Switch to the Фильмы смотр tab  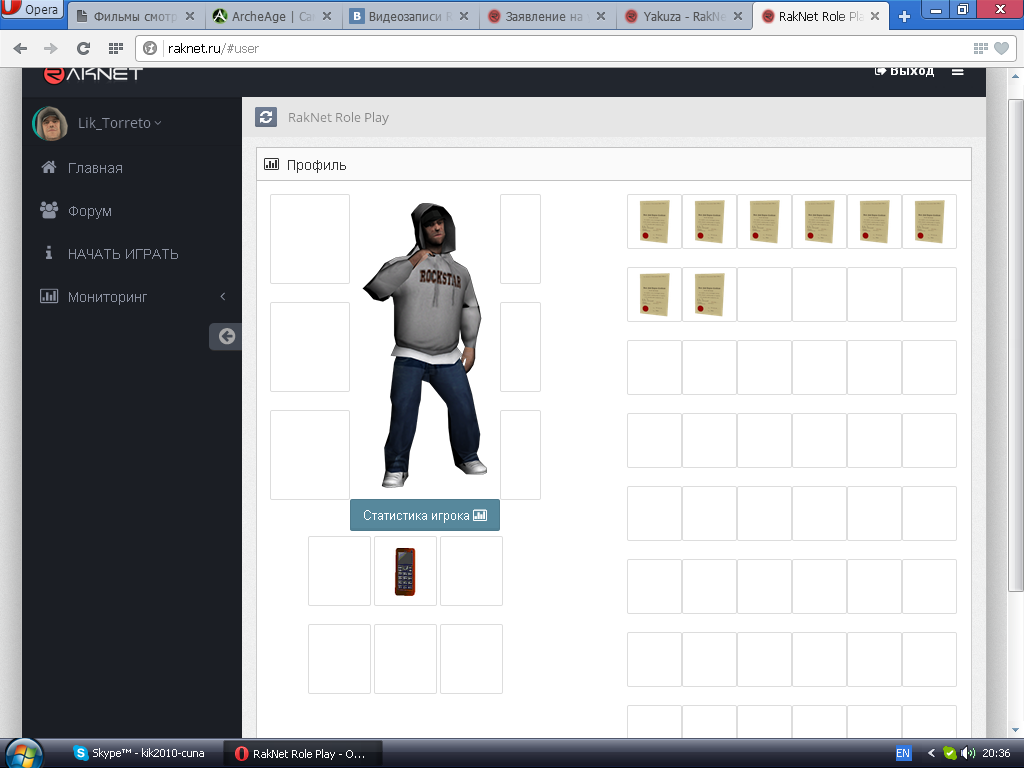click(x=135, y=16)
